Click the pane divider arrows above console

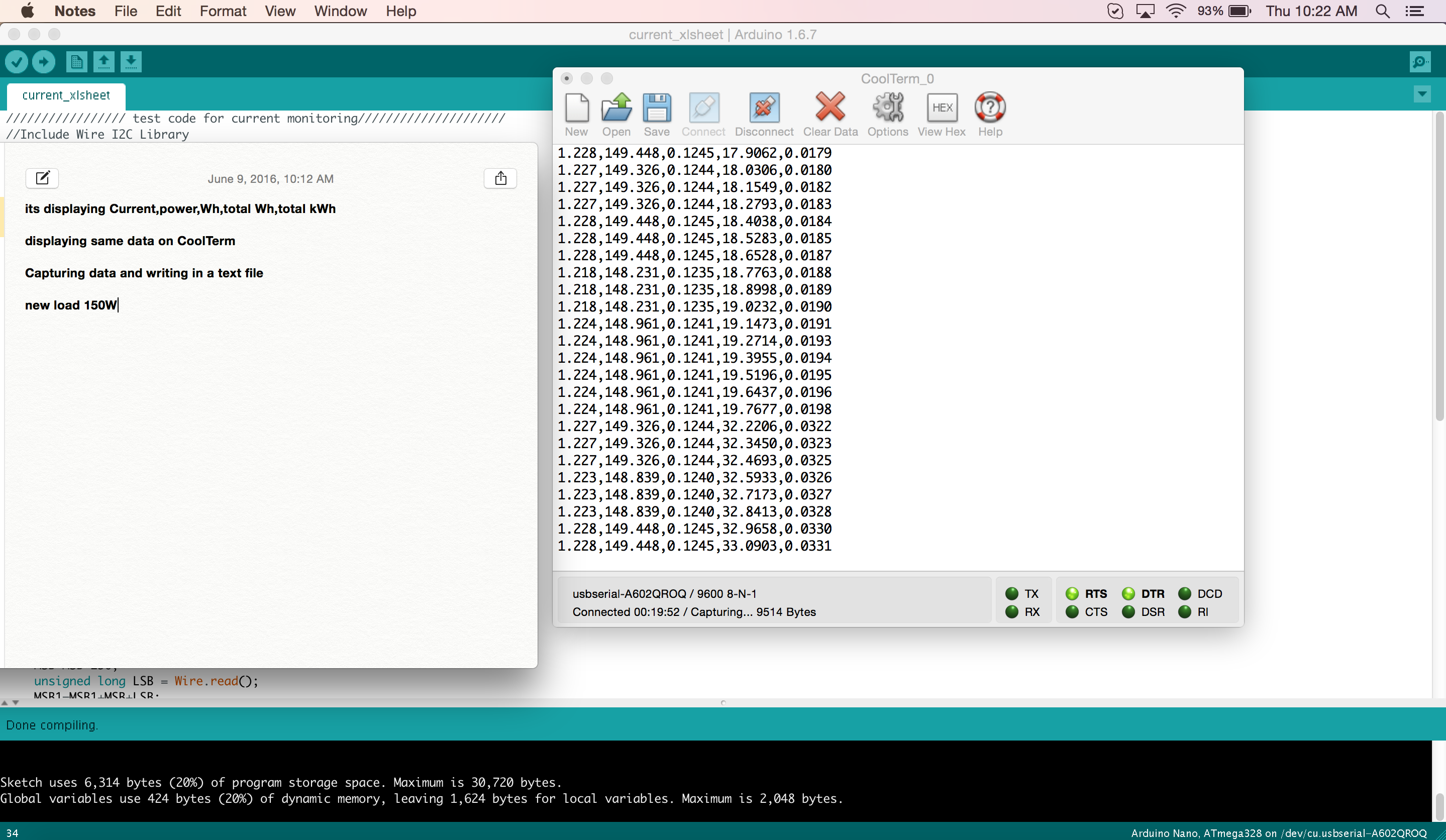[x=11, y=702]
